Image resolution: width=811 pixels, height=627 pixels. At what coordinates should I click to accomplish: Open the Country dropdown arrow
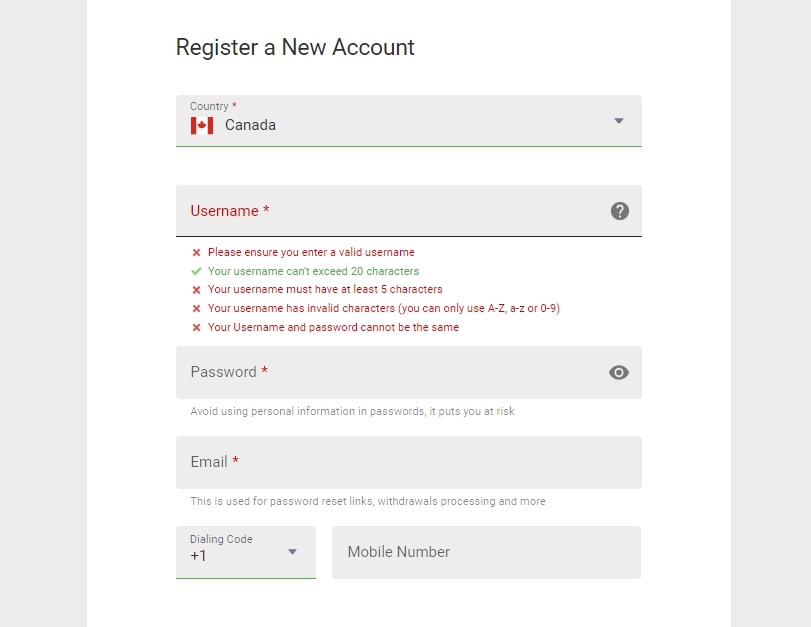[x=619, y=121]
